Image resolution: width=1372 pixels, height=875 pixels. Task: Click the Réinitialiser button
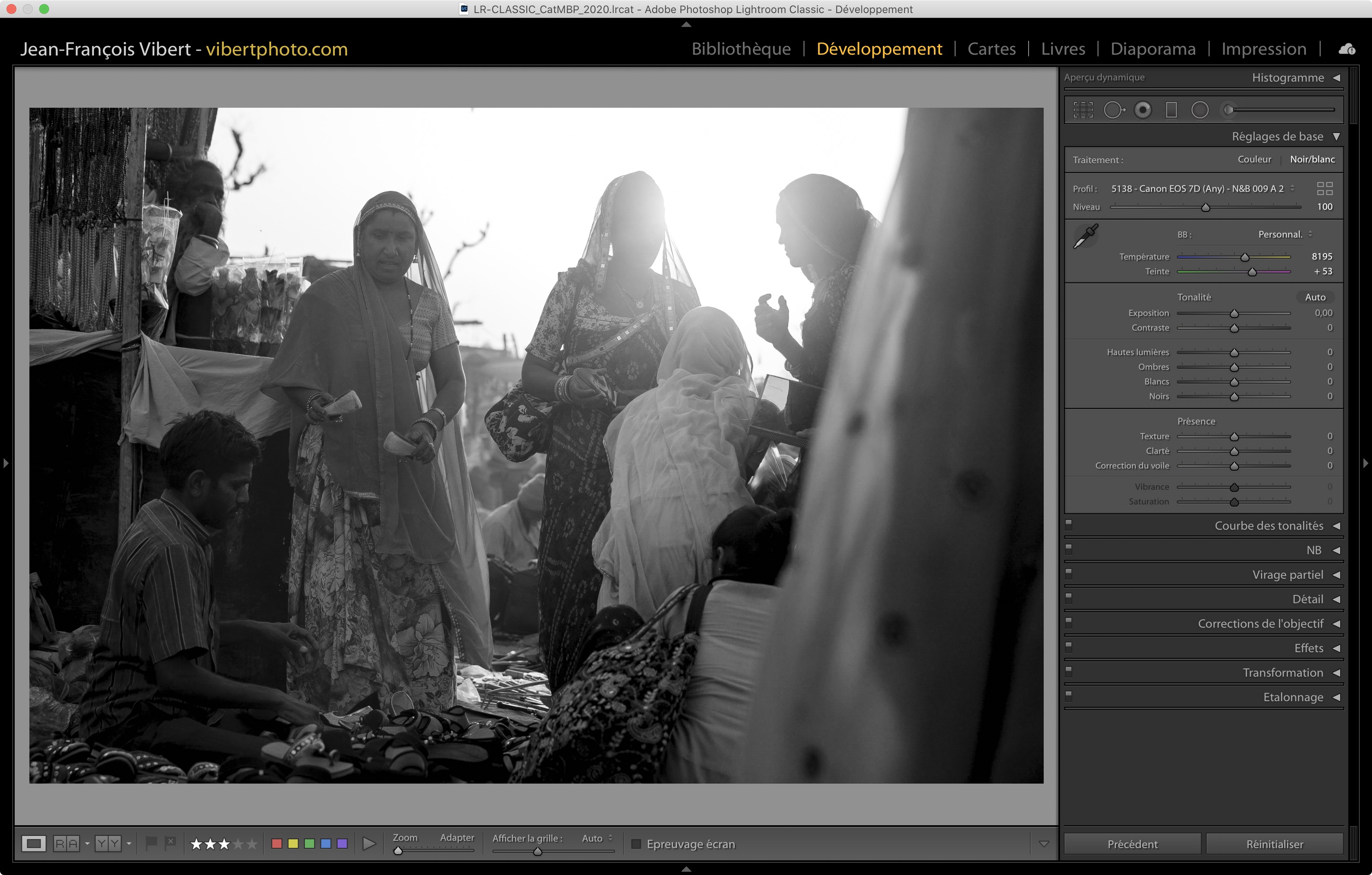(x=1274, y=844)
